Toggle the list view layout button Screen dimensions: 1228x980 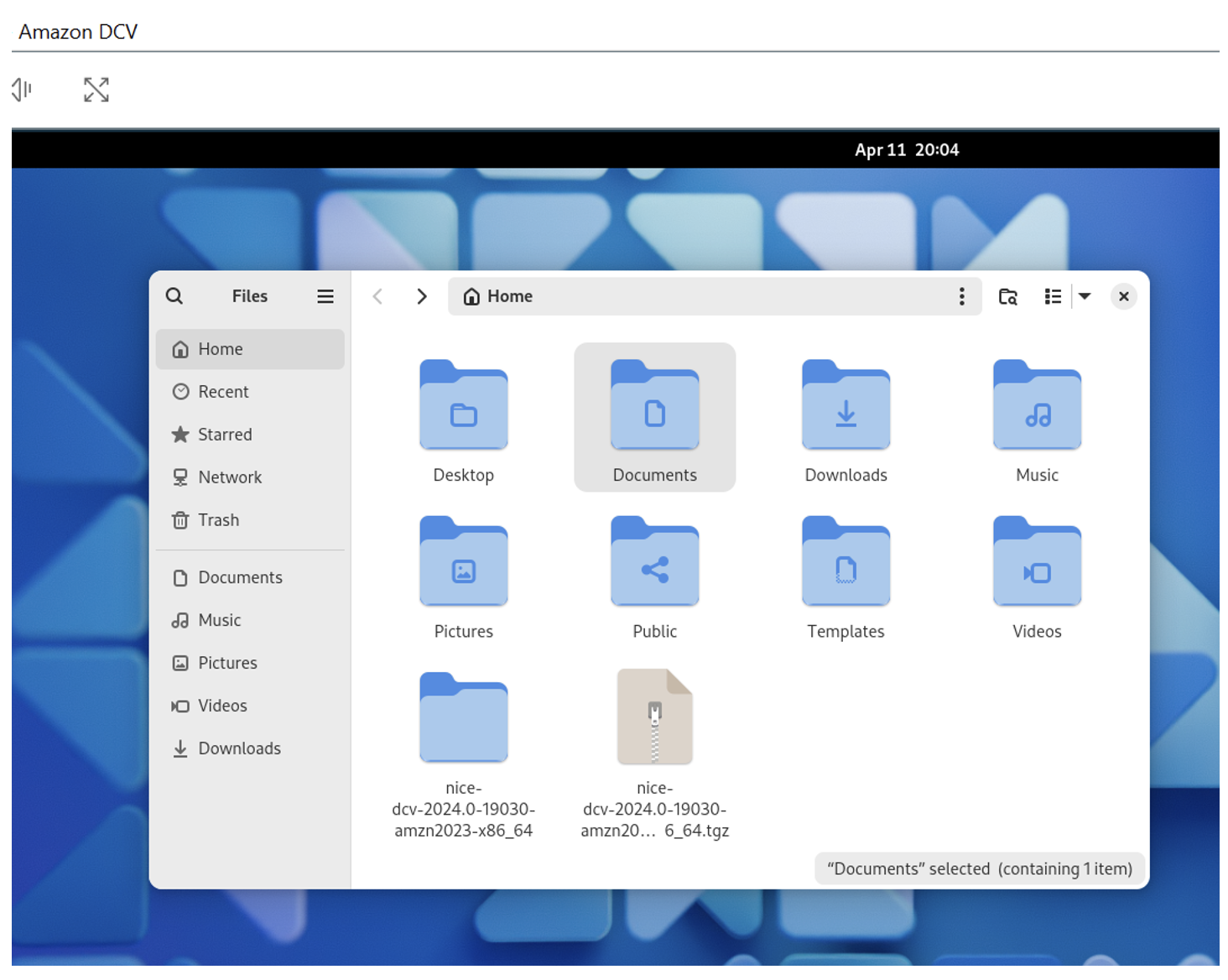click(1053, 296)
